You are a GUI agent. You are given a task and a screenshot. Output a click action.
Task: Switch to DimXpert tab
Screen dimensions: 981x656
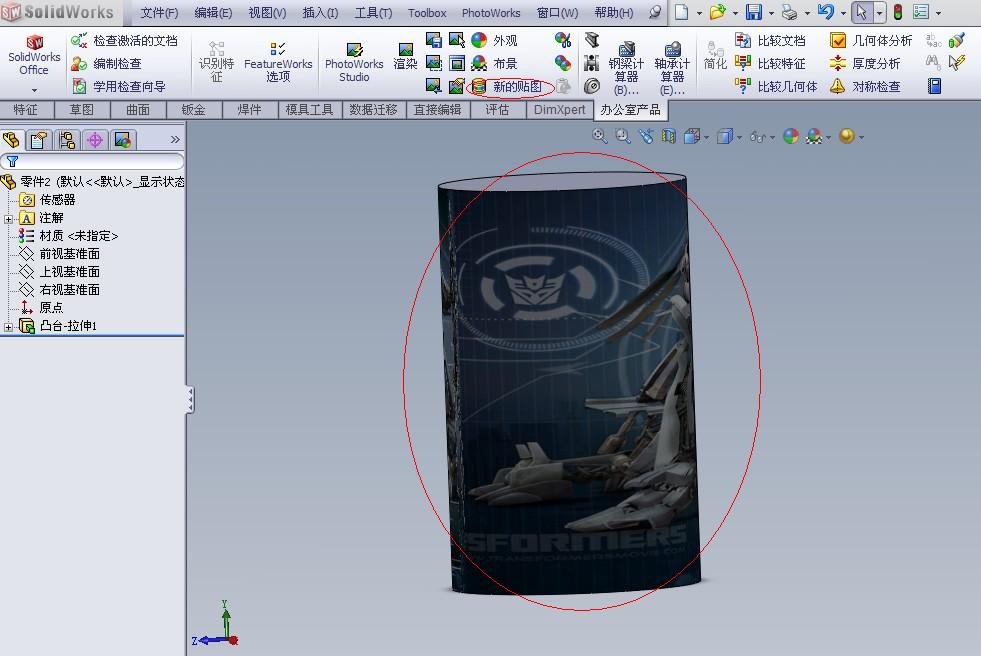559,110
